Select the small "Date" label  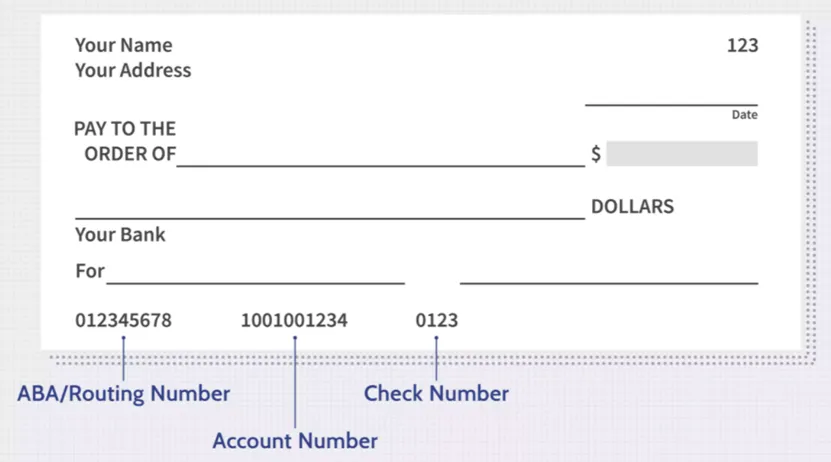coord(744,115)
